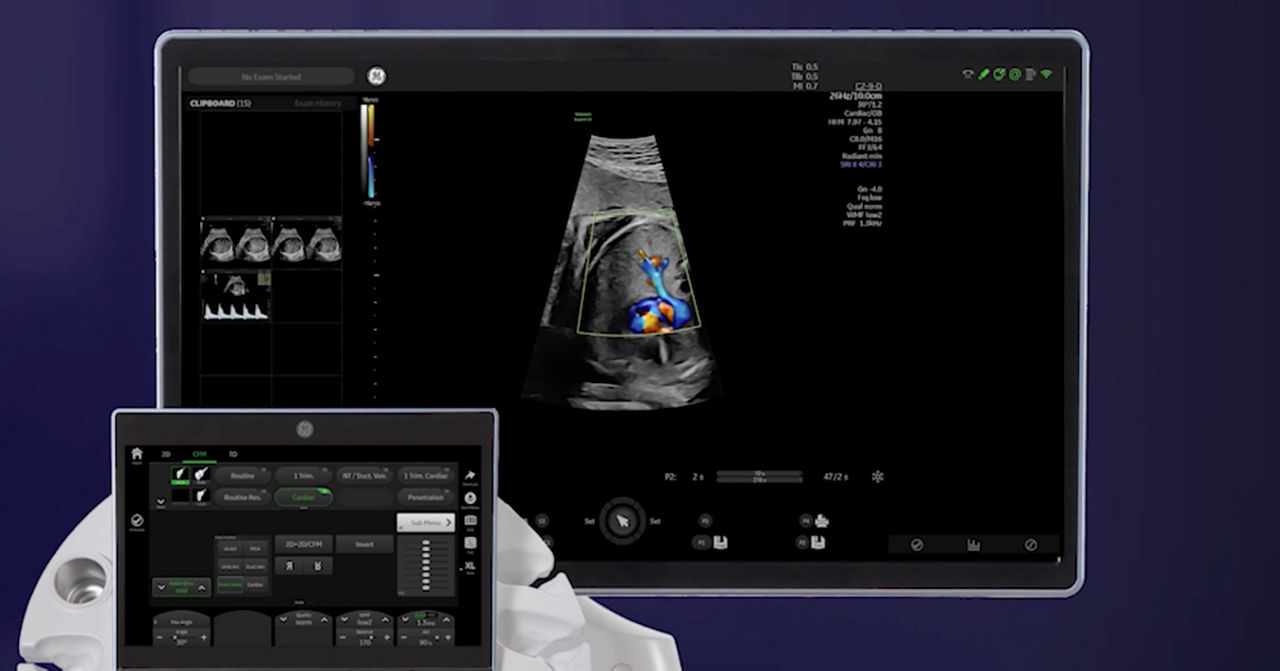Tap the Home icon on touch panel

136,454
